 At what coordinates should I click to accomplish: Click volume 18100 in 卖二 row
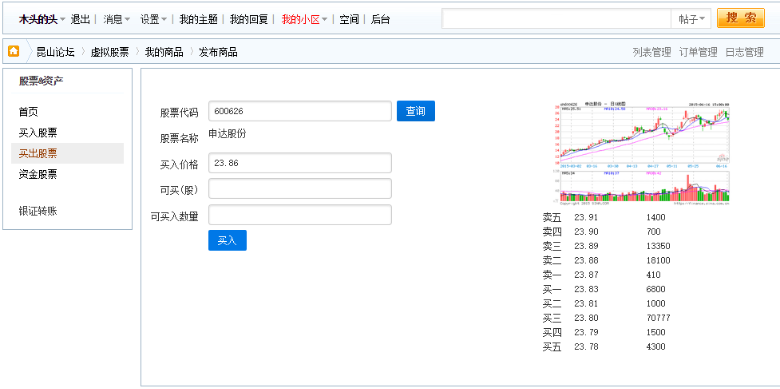click(x=658, y=261)
